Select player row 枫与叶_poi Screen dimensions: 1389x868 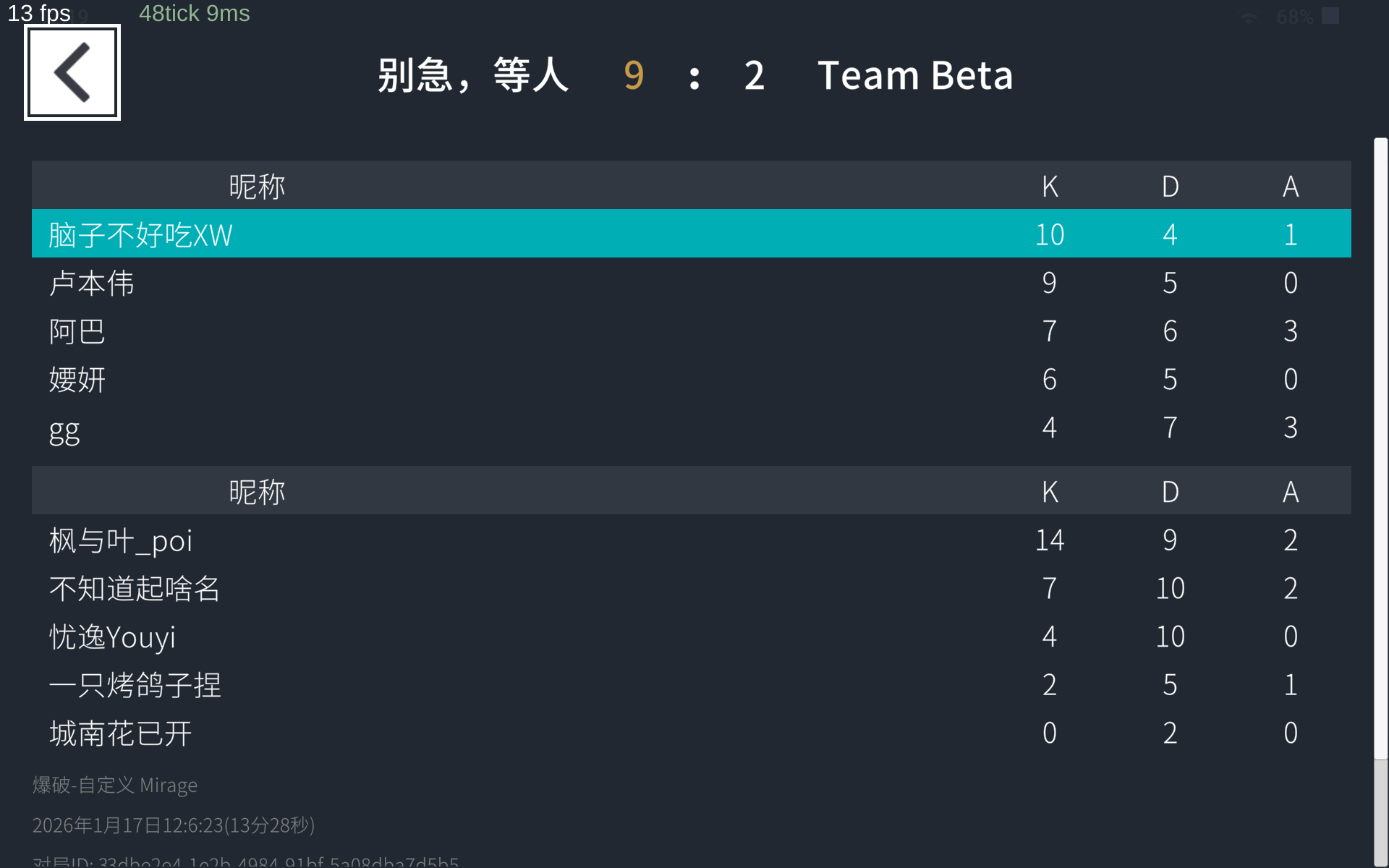tap(691, 540)
